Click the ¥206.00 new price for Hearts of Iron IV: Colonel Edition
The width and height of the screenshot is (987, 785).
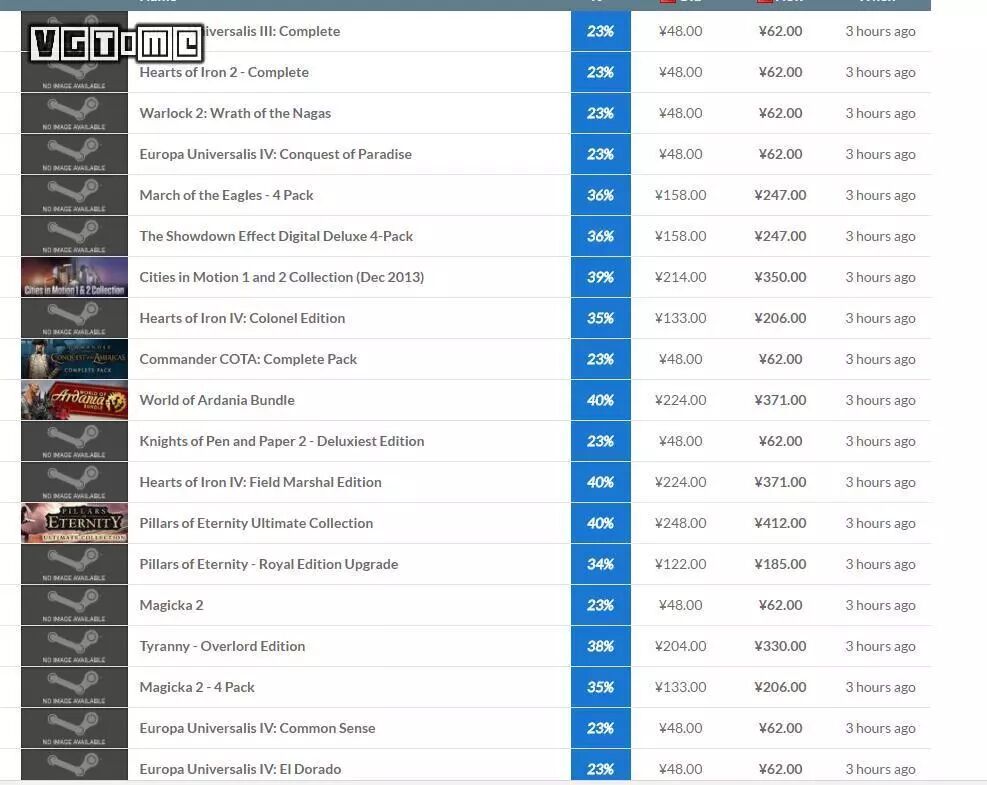[781, 318]
